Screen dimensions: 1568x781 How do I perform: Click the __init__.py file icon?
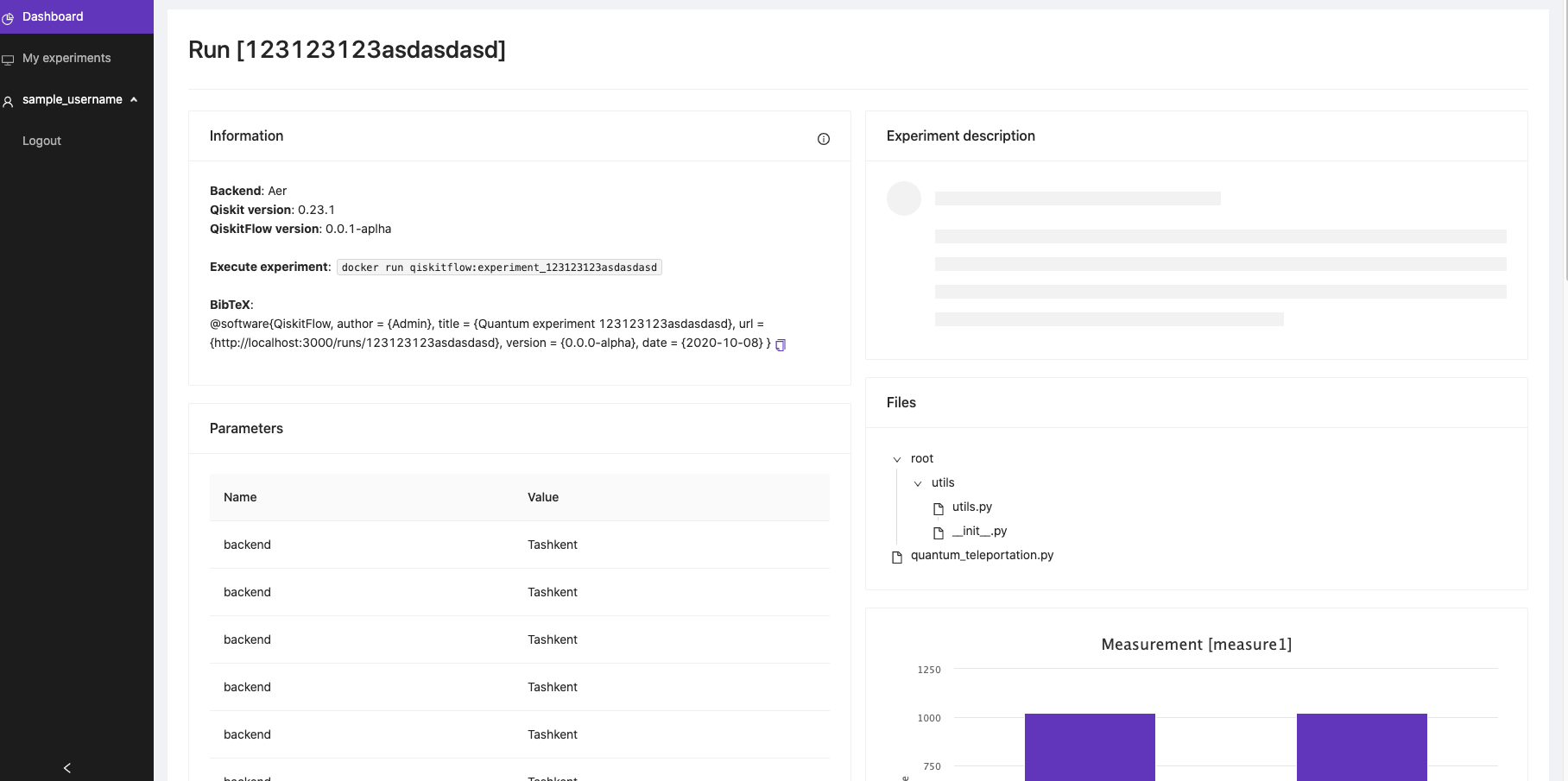tap(939, 532)
